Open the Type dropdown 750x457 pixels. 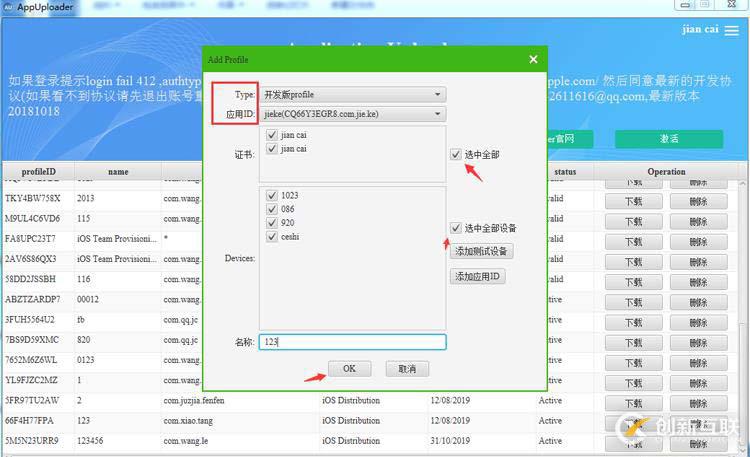[353, 94]
